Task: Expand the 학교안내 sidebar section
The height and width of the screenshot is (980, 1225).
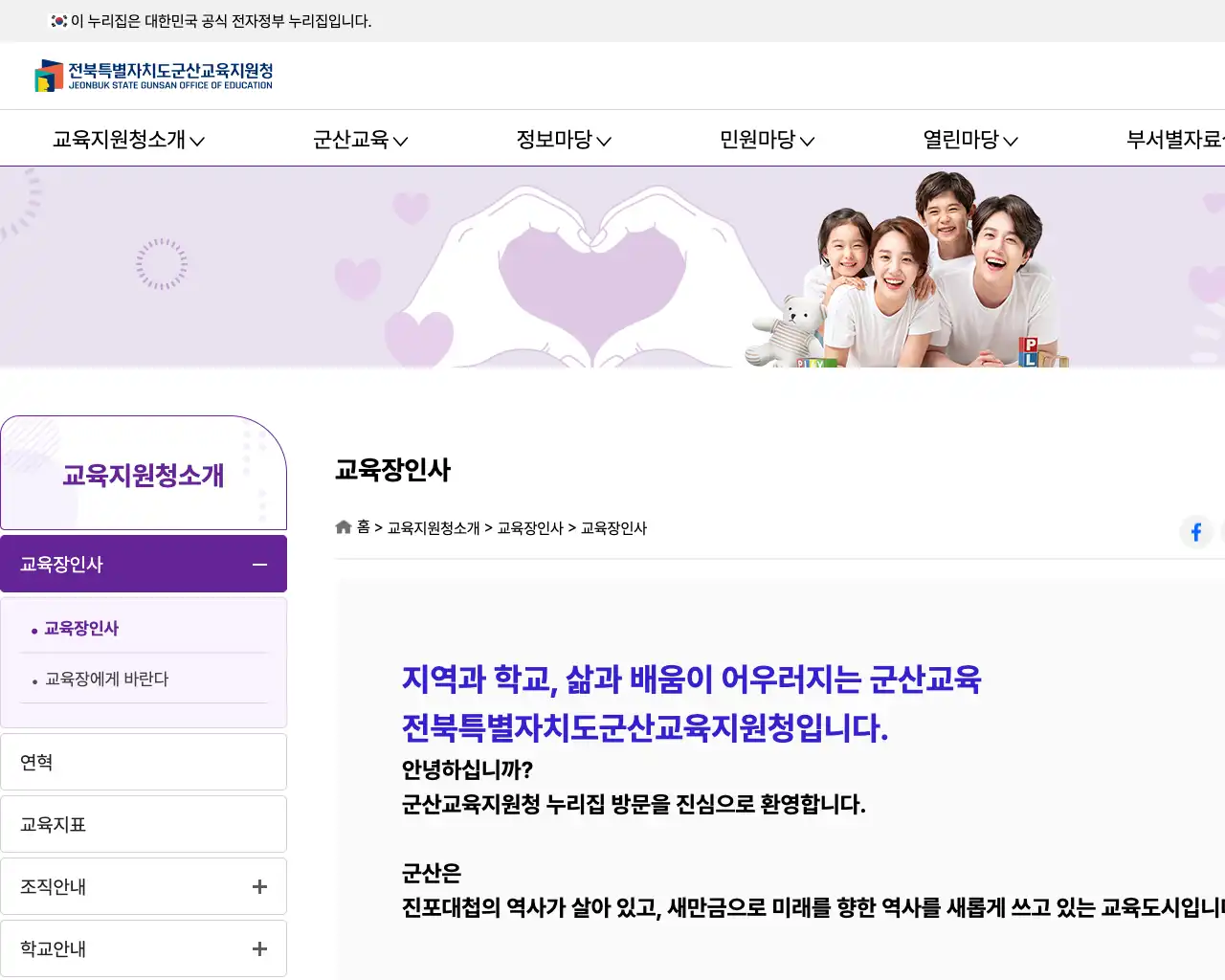Action: (x=258, y=948)
